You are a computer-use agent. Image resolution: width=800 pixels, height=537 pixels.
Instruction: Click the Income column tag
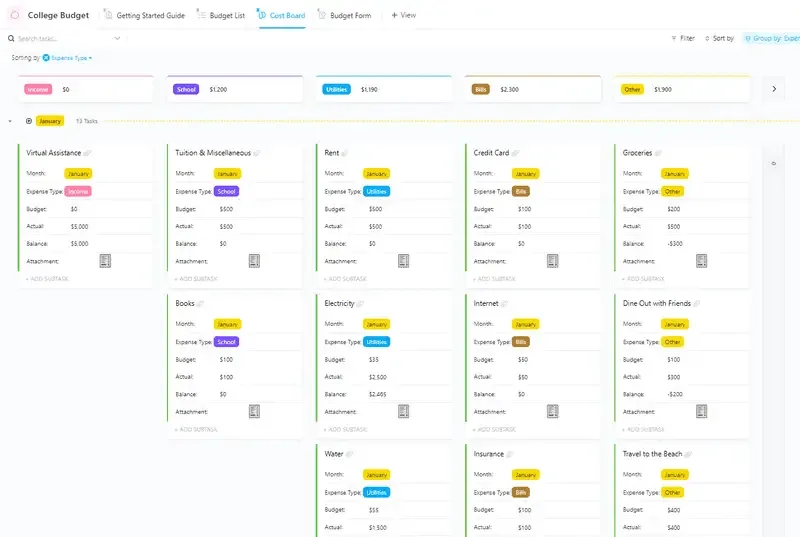point(38,89)
